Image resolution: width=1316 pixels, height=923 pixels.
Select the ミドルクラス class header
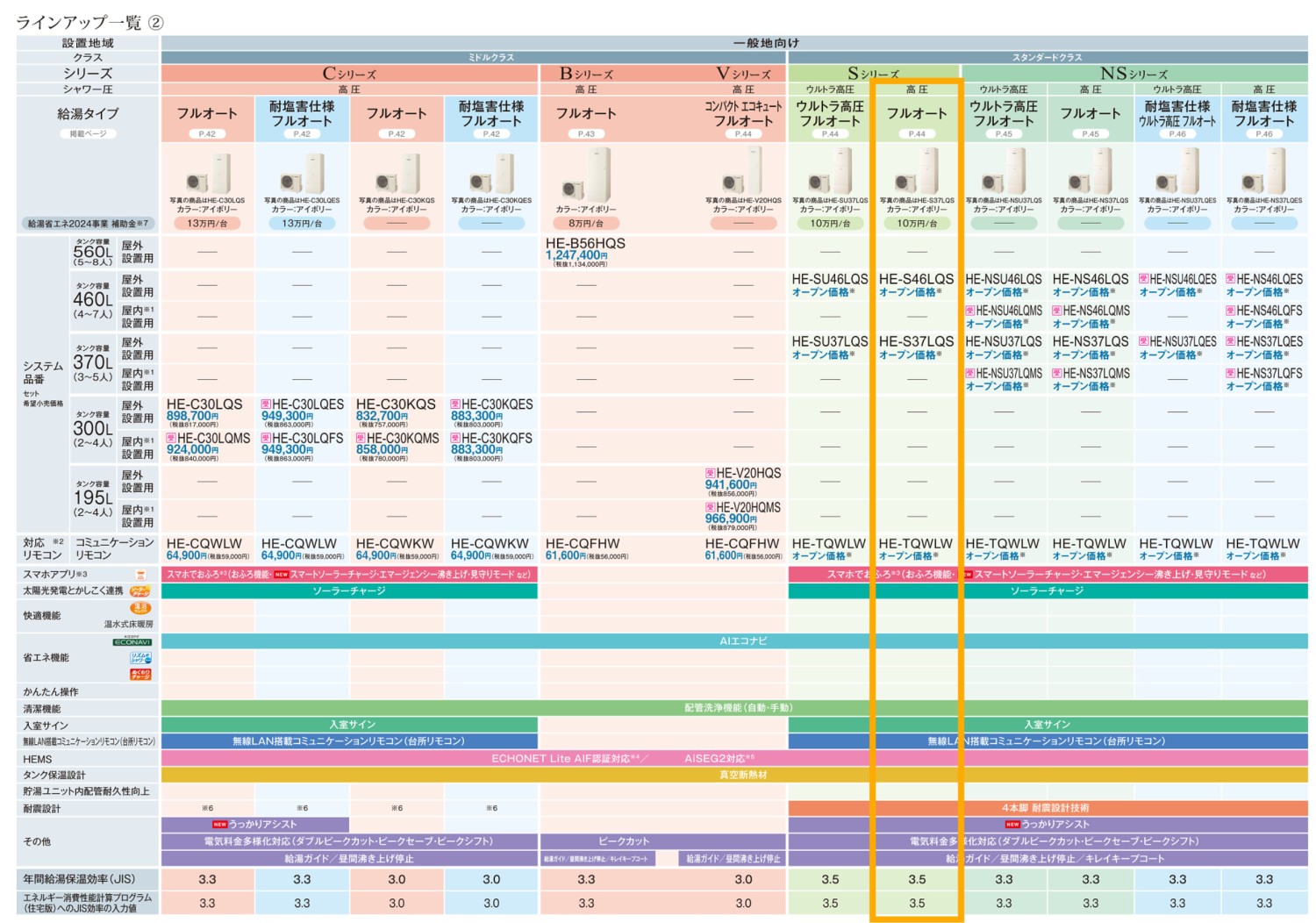click(474, 57)
